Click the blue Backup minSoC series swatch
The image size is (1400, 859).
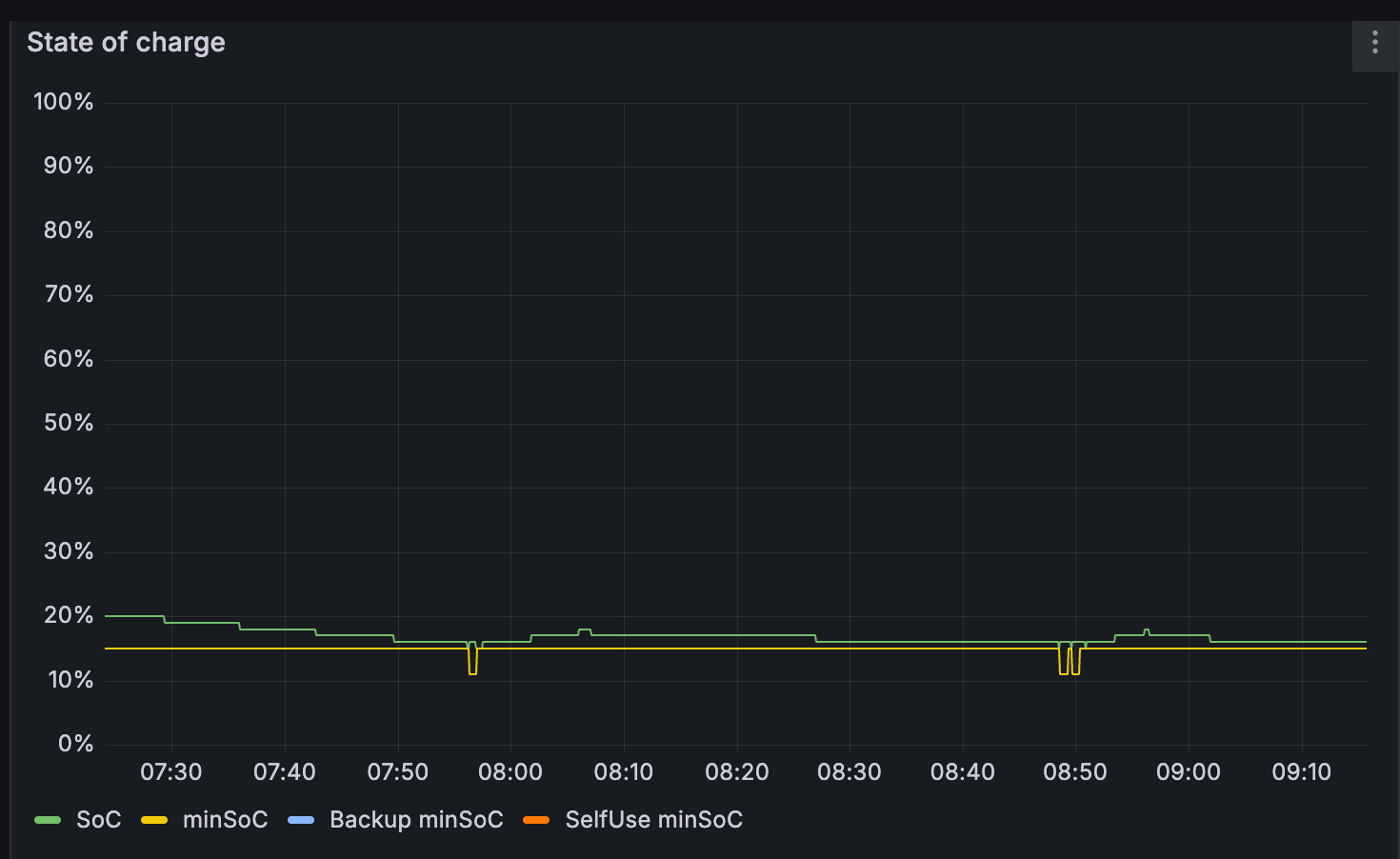(301, 820)
